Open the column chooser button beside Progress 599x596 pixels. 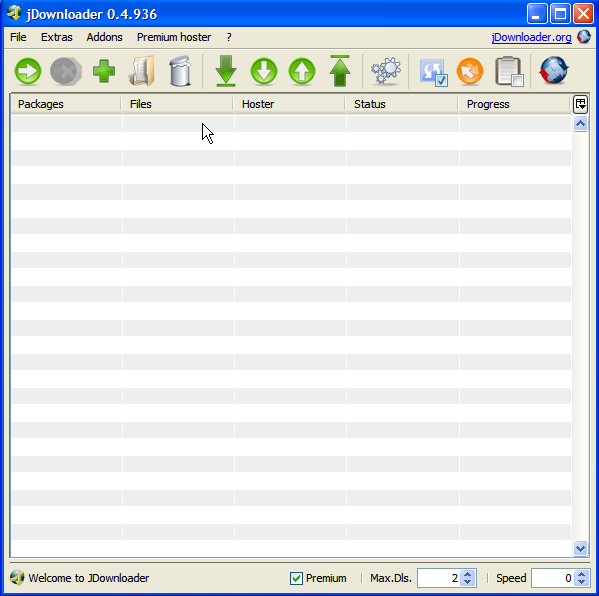pyautogui.click(x=580, y=104)
